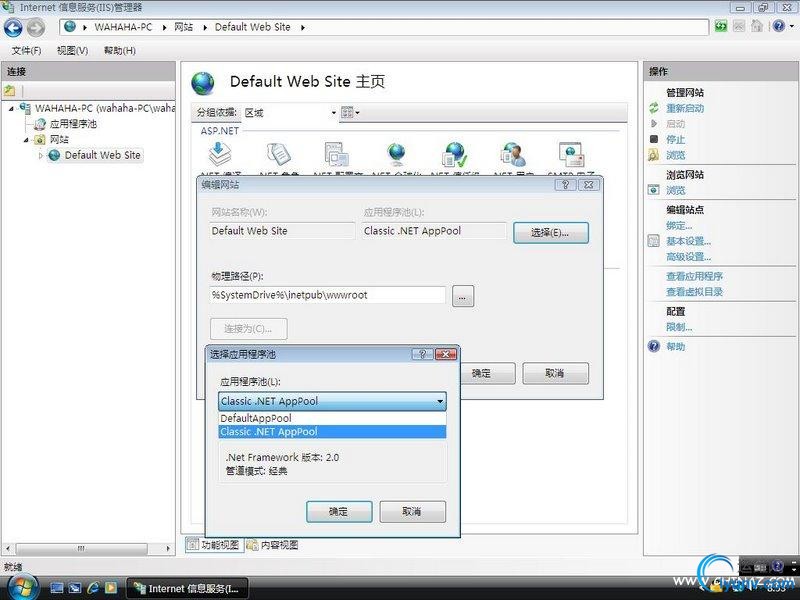The width and height of the screenshot is (800, 600).
Task: Click the connect icon in the 连接 panel toolbar
Action: 10,91
